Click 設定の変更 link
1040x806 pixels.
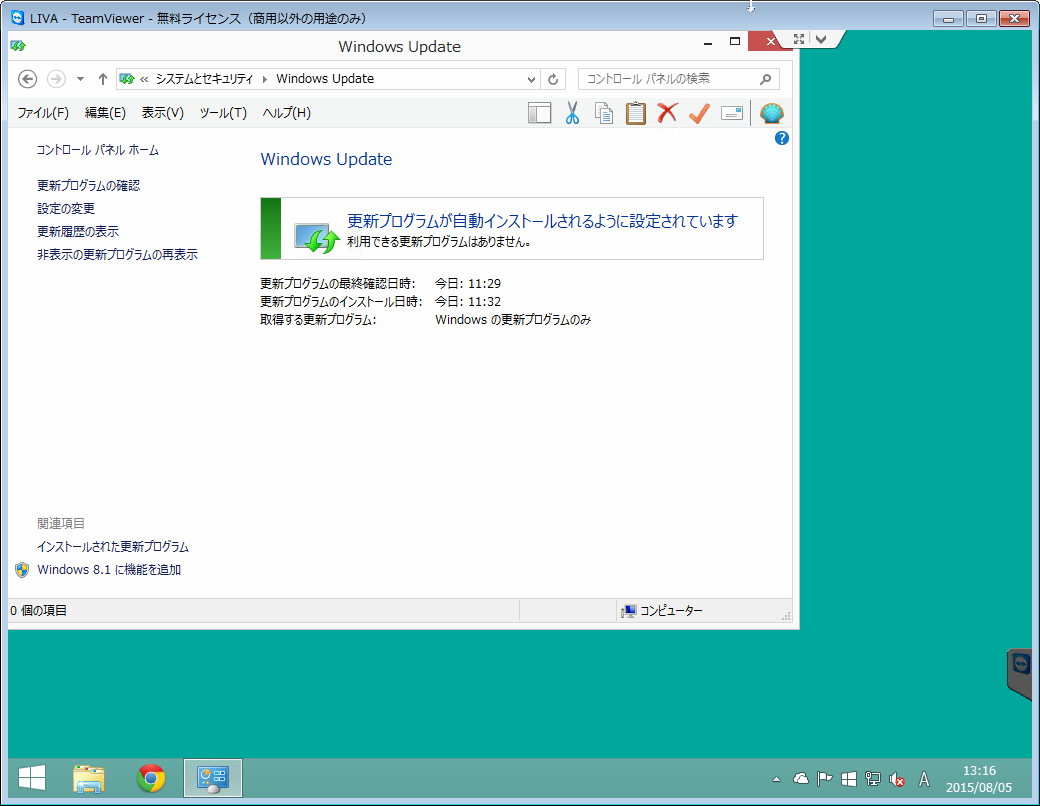(66, 208)
